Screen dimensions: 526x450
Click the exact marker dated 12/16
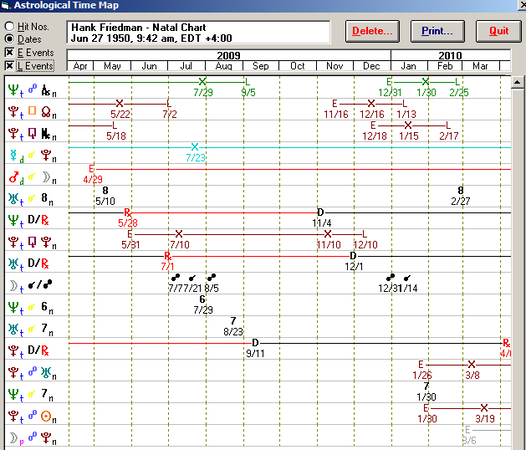pyautogui.click(x=371, y=103)
